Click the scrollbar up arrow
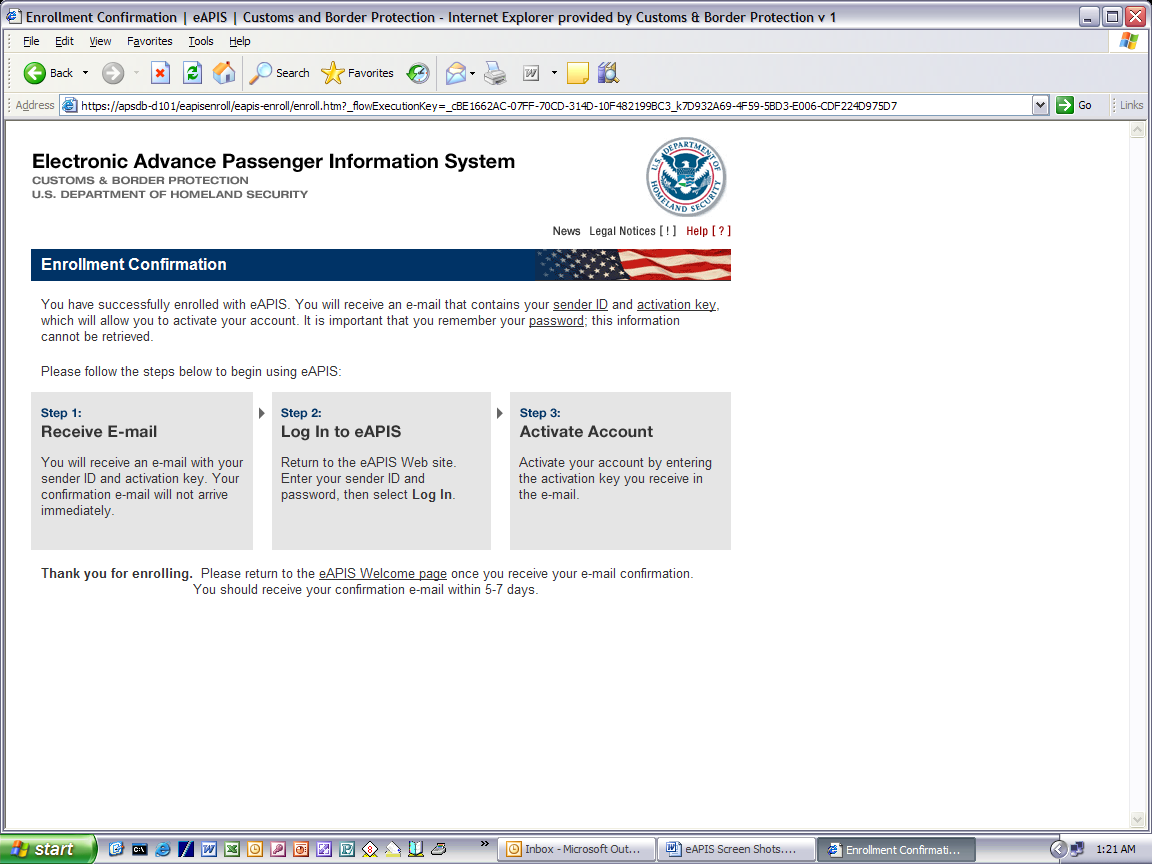Image resolution: width=1152 pixels, height=864 pixels. click(x=1137, y=130)
